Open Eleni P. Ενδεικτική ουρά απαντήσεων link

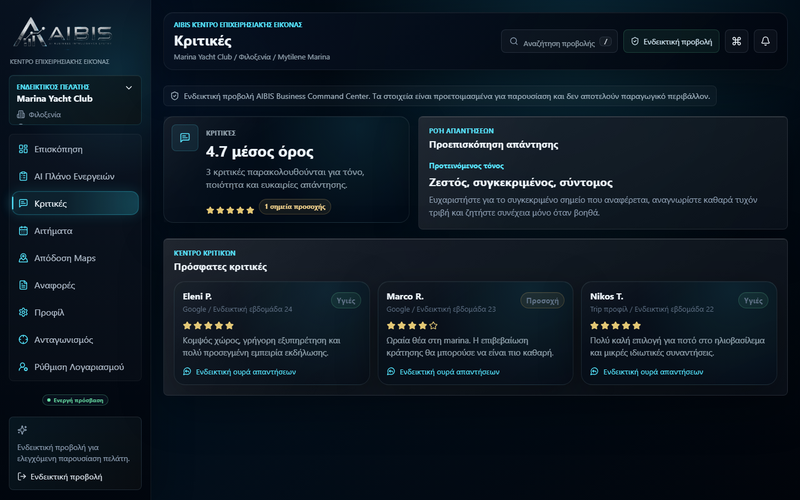tap(239, 372)
